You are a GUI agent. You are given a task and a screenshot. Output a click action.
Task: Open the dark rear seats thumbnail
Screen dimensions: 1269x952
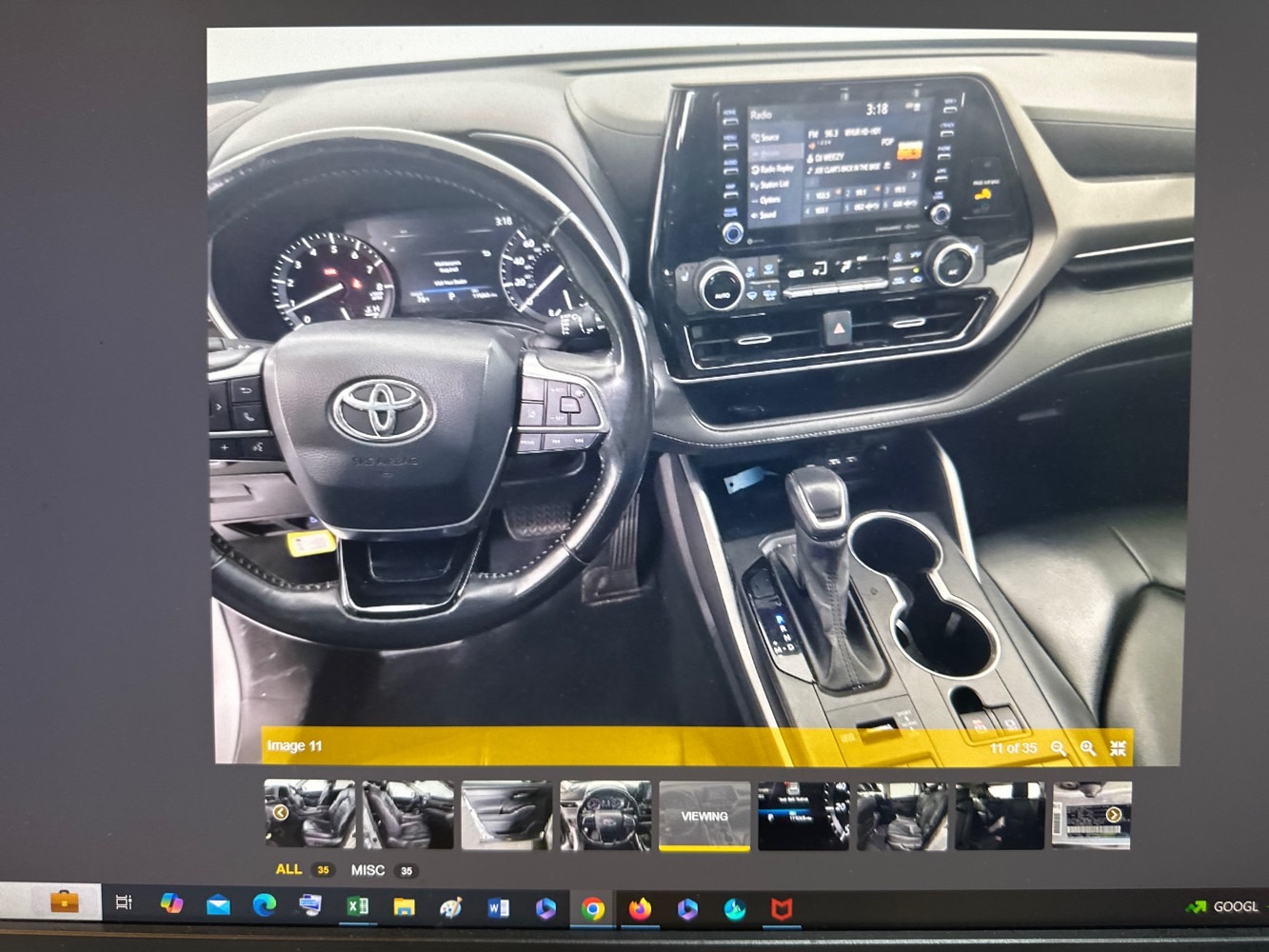(1000, 816)
